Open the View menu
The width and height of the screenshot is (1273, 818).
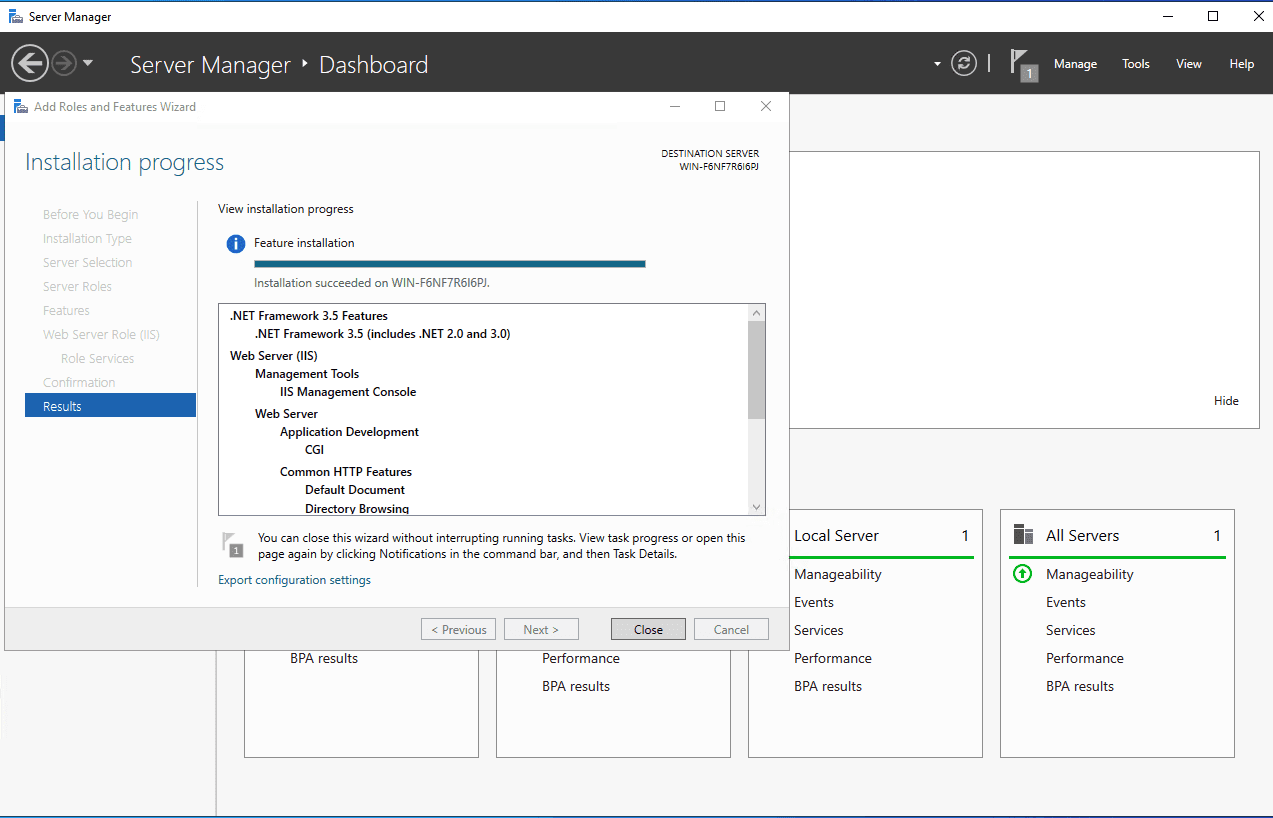1188,64
